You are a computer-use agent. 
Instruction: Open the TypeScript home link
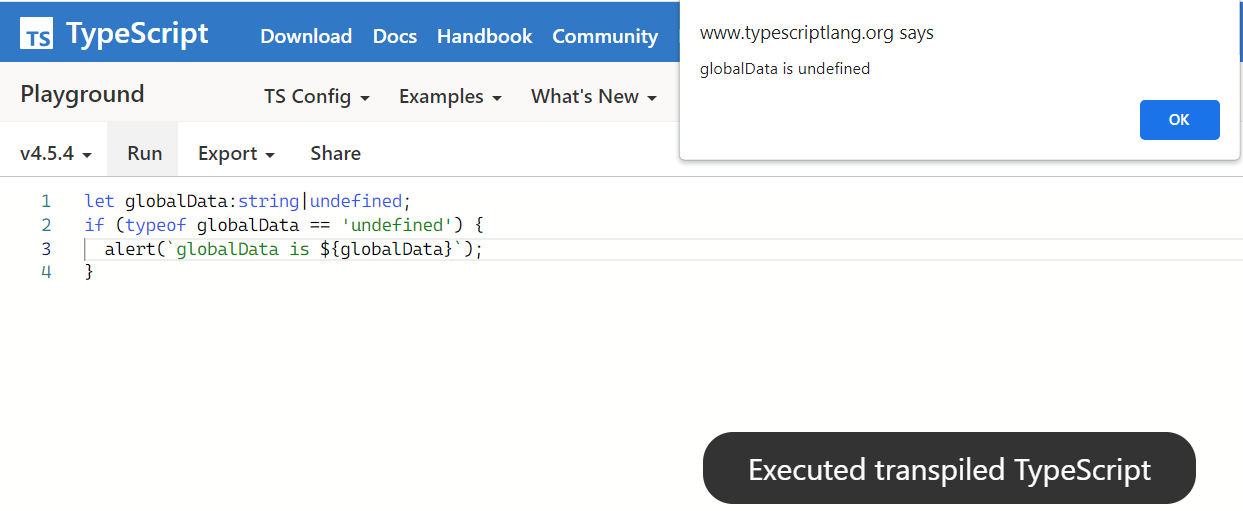pos(114,34)
